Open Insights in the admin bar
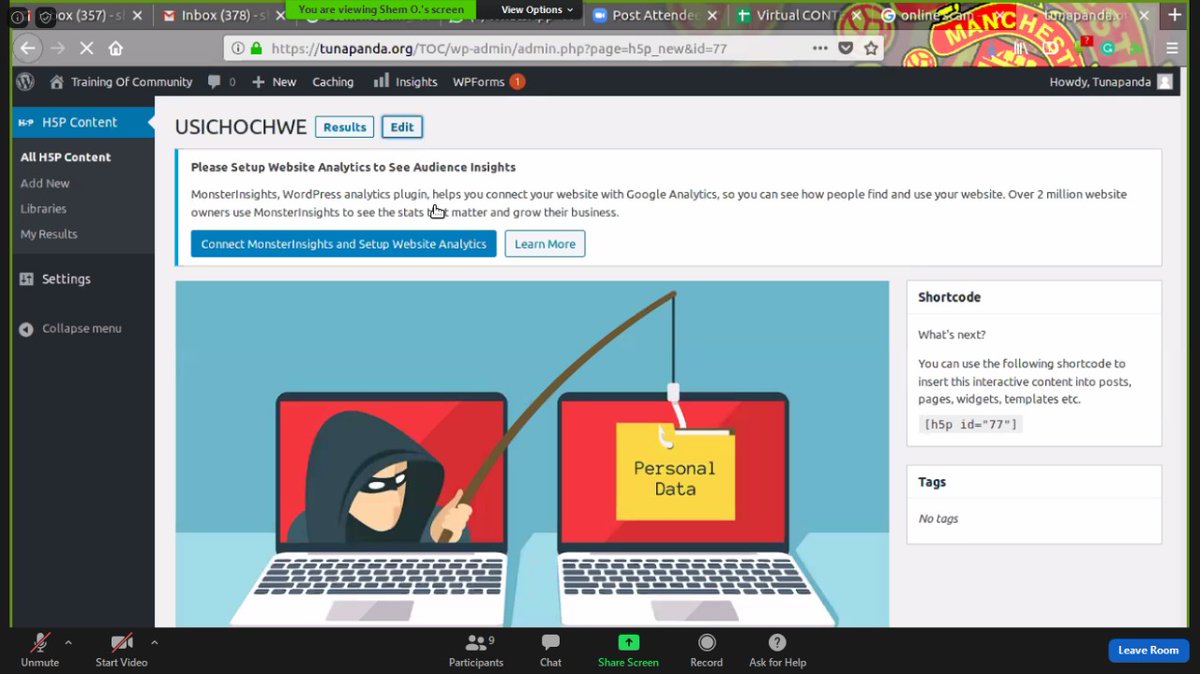 point(405,82)
